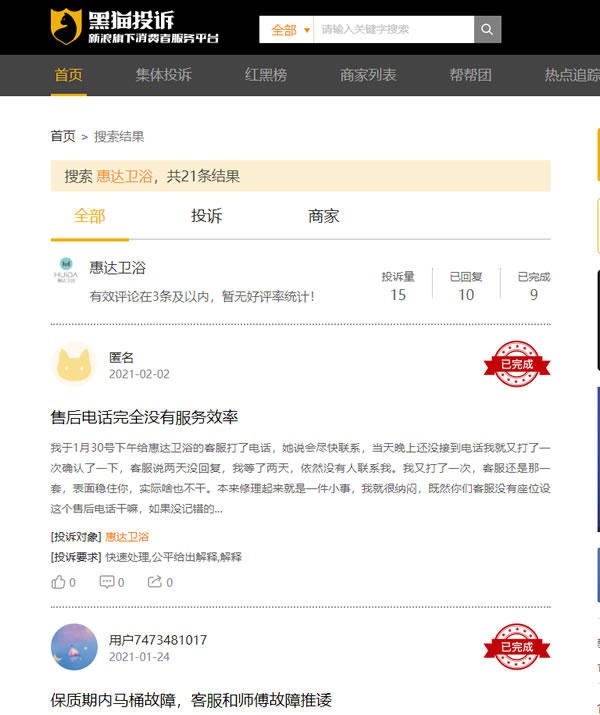Image resolution: width=600 pixels, height=715 pixels.
Task: Click the Black Cat Complaints logo icon
Action: tap(67, 27)
